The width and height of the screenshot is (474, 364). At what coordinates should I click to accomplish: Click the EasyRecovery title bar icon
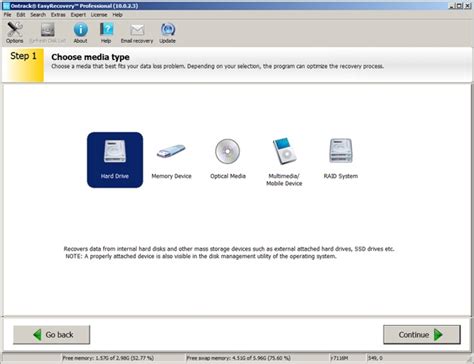[6, 6]
